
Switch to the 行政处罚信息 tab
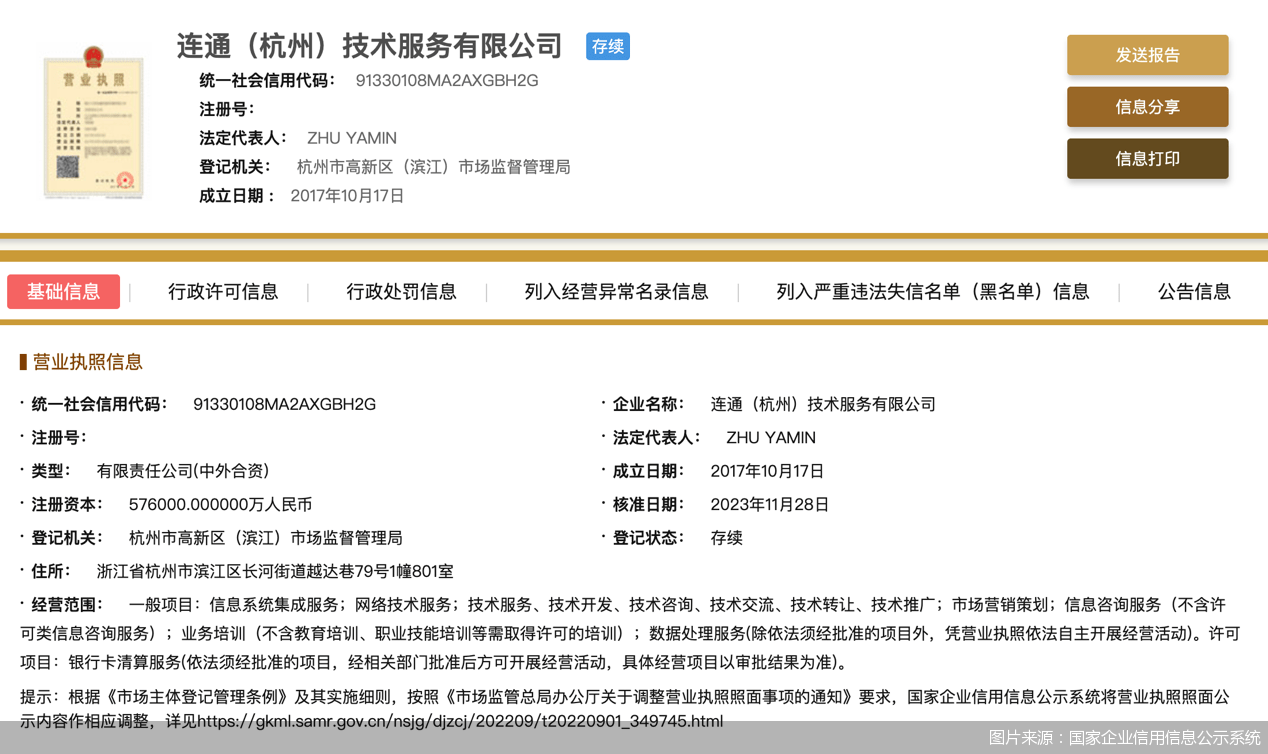coord(401,292)
